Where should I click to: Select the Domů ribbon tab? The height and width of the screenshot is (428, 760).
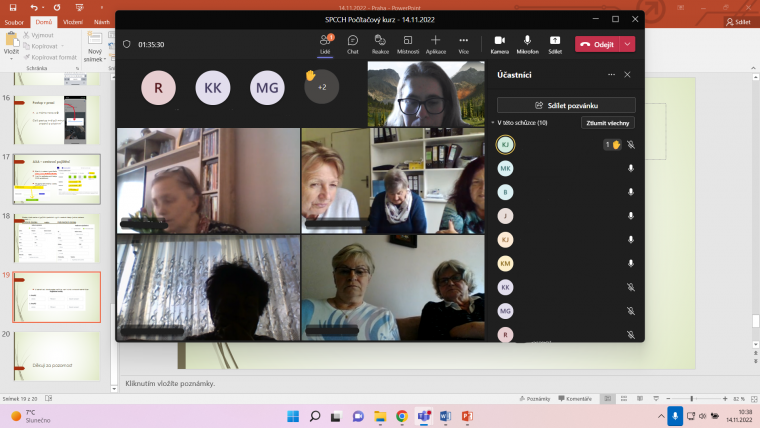[44, 22]
